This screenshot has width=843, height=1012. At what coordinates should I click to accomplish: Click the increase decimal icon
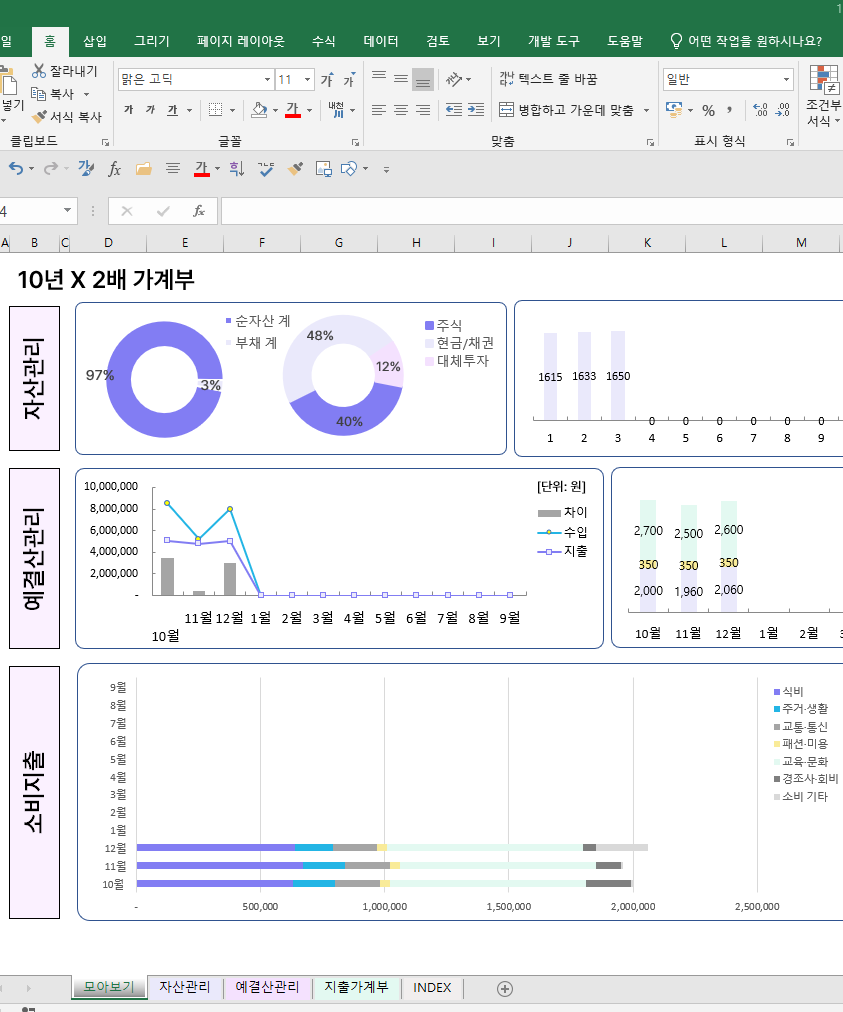point(760,110)
